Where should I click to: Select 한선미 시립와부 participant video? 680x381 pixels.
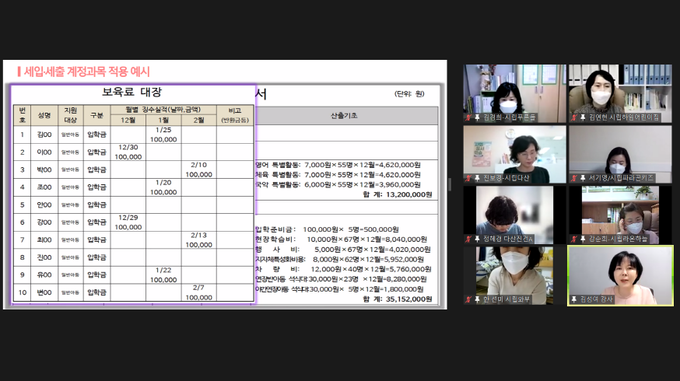click(515, 276)
